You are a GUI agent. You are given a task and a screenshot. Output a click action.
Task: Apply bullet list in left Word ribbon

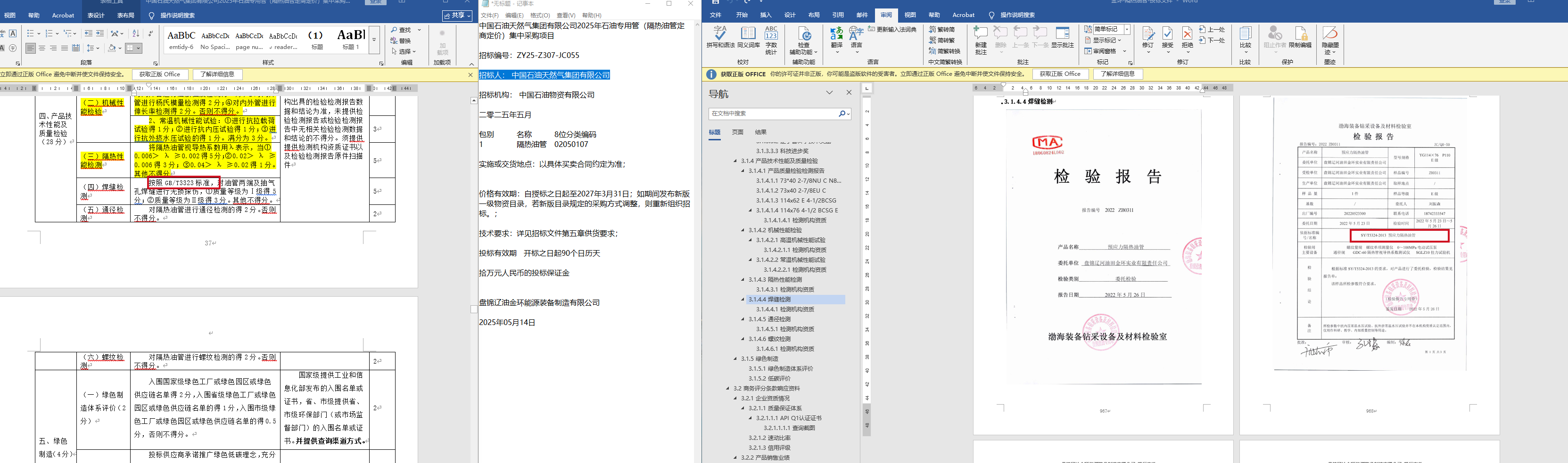(x=31, y=33)
